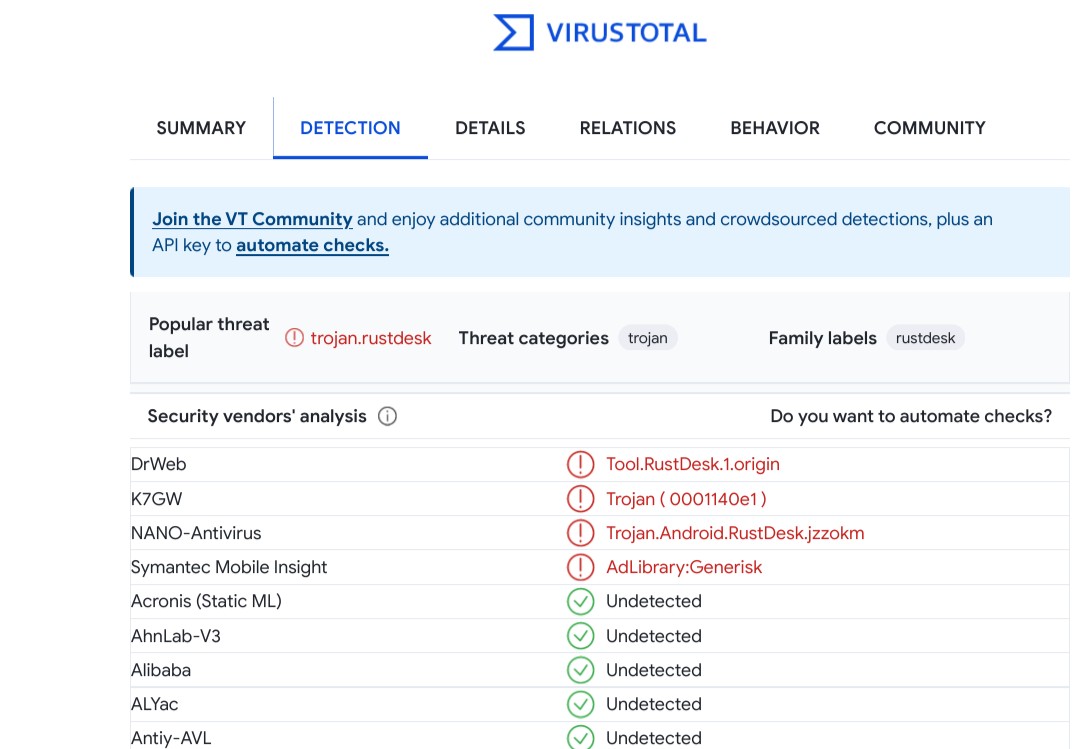
Task: Switch to the SUMMARY tab
Action: click(200, 128)
